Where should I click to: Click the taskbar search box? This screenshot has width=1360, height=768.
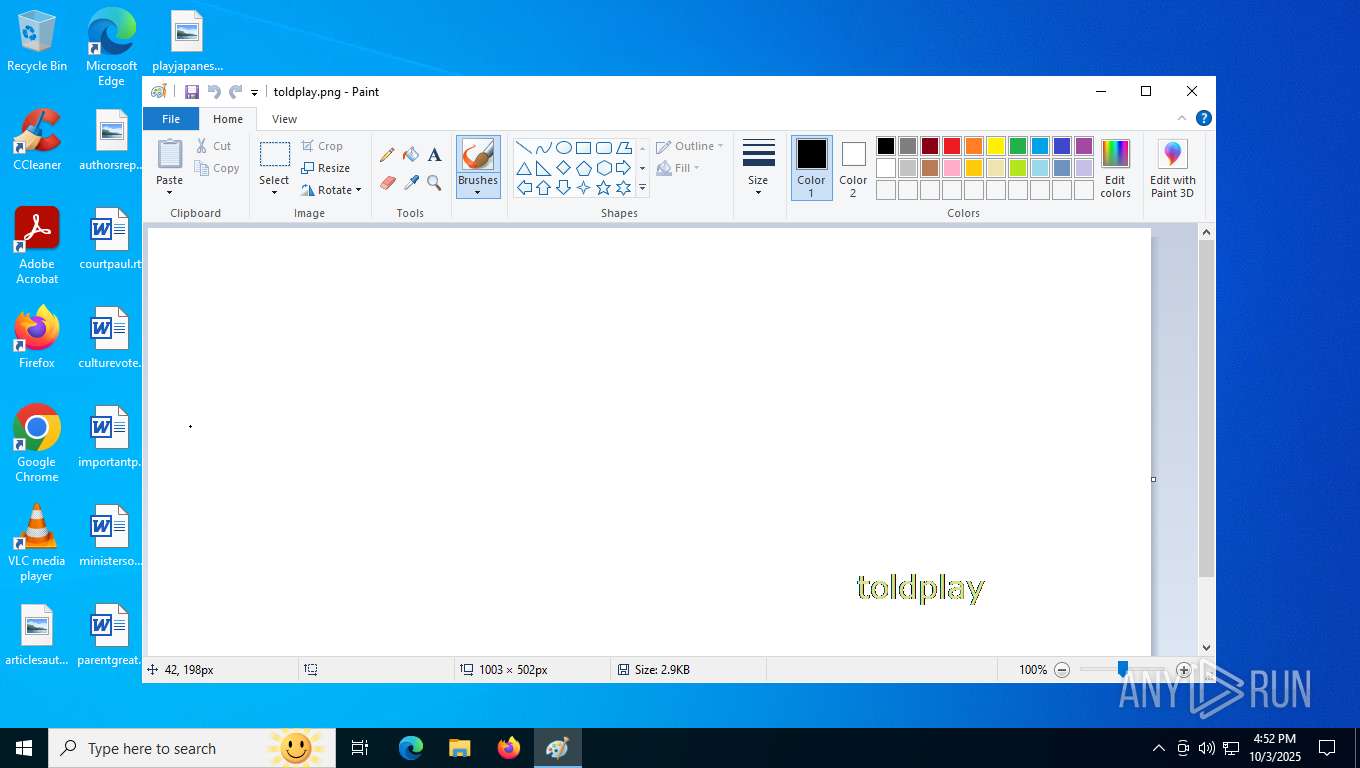(x=192, y=748)
